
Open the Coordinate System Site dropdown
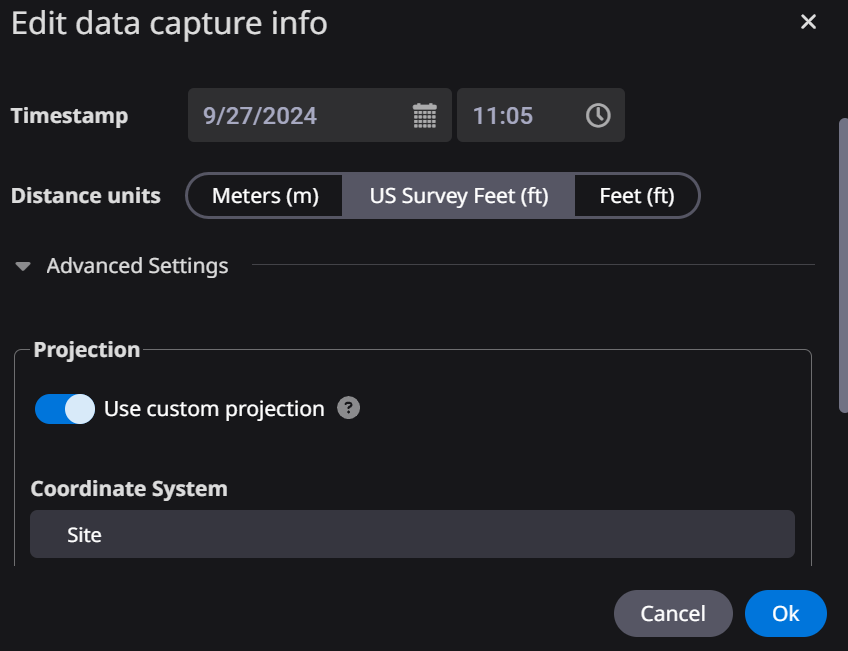[x=412, y=534]
